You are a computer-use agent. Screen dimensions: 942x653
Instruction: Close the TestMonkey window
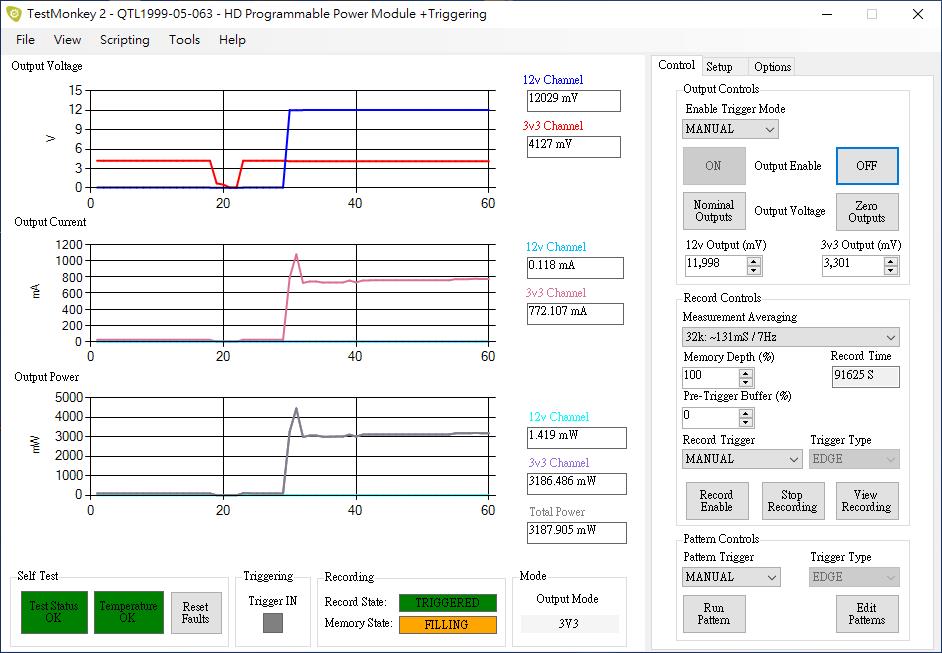(x=917, y=14)
